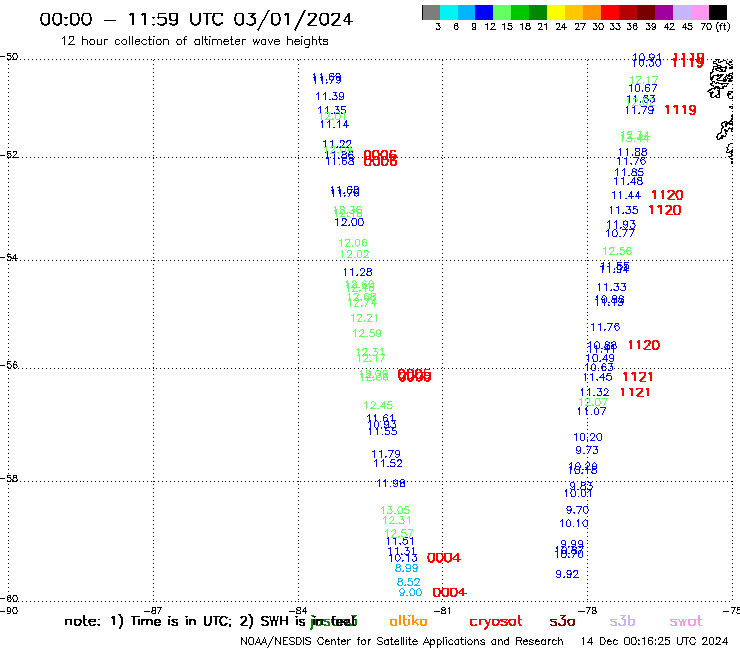740x650 pixels.
Task: Click the blue value 10.67
Action: tap(643, 88)
